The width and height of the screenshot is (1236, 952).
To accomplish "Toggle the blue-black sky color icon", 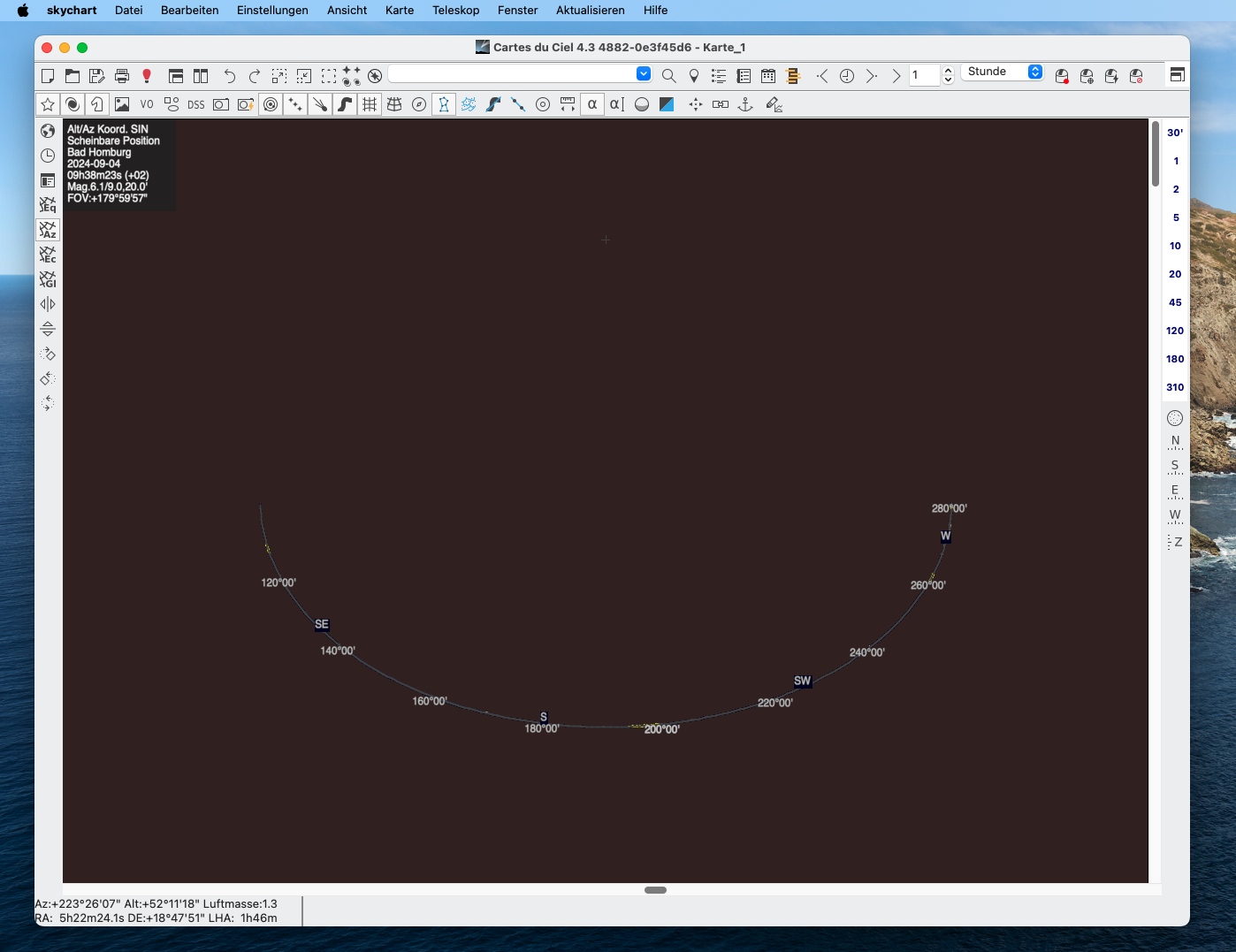I will (667, 104).
